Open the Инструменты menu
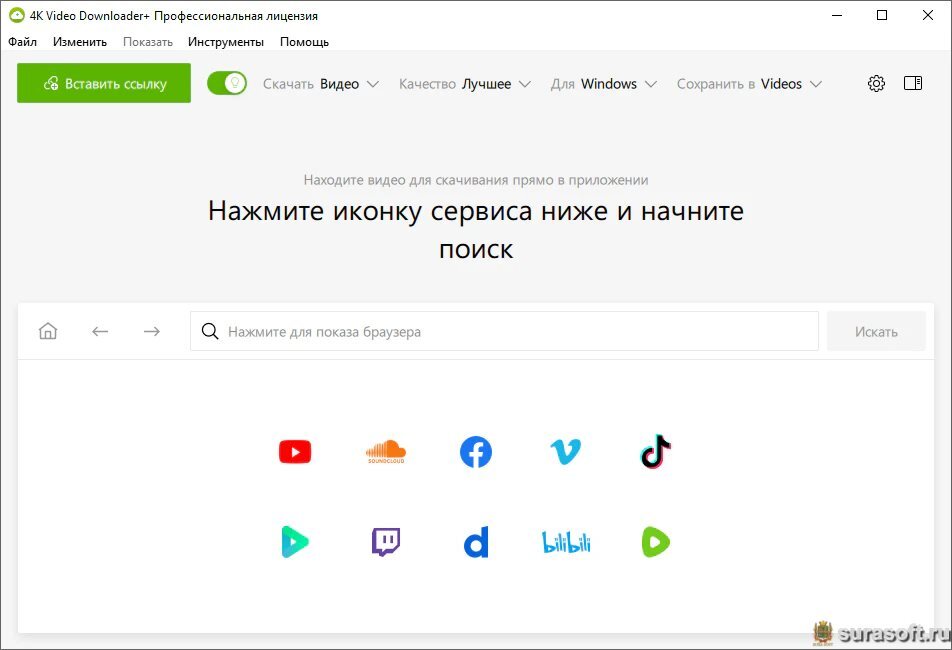The image size is (952, 650). coord(226,42)
